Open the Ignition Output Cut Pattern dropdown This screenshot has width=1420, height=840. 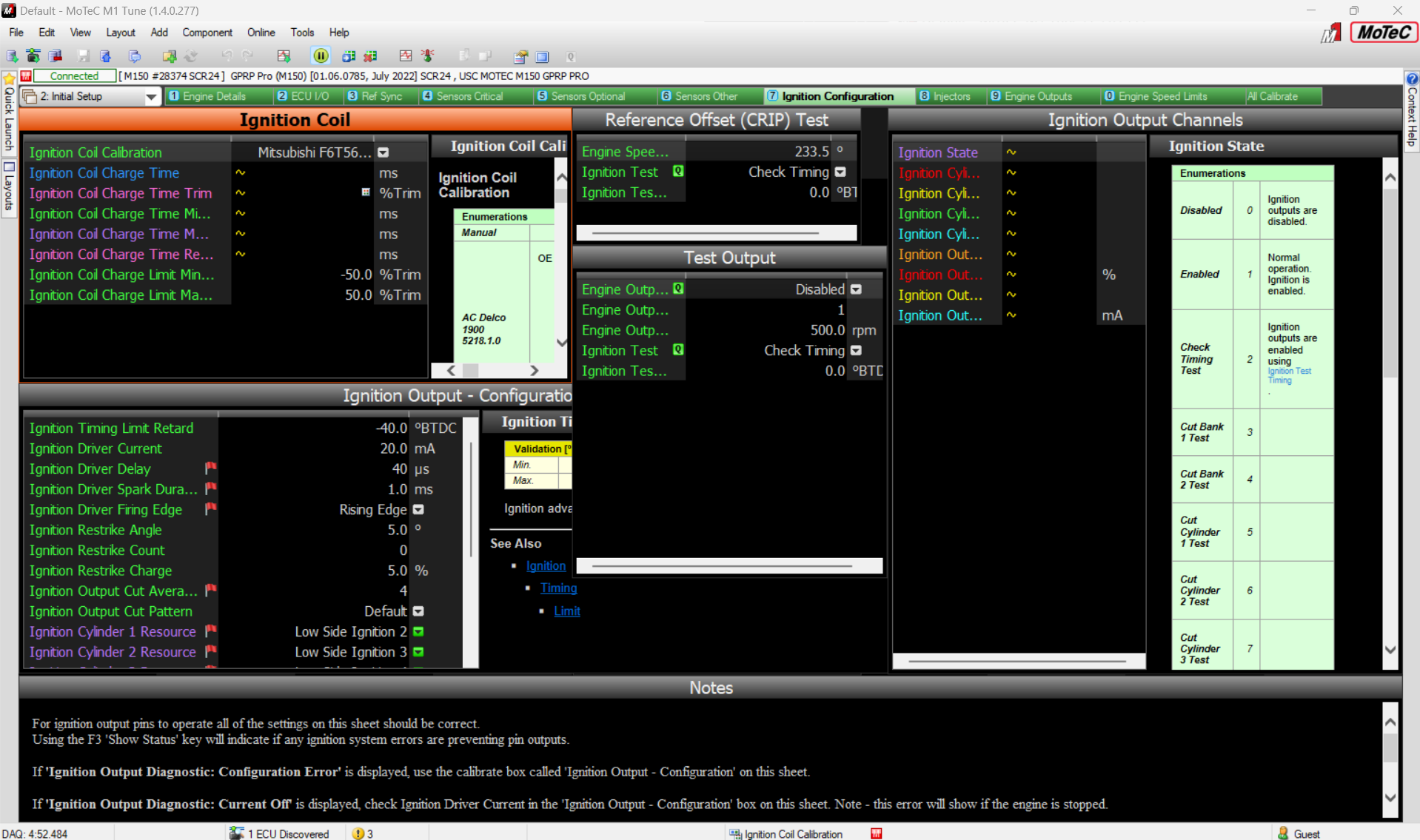pyautogui.click(x=418, y=611)
